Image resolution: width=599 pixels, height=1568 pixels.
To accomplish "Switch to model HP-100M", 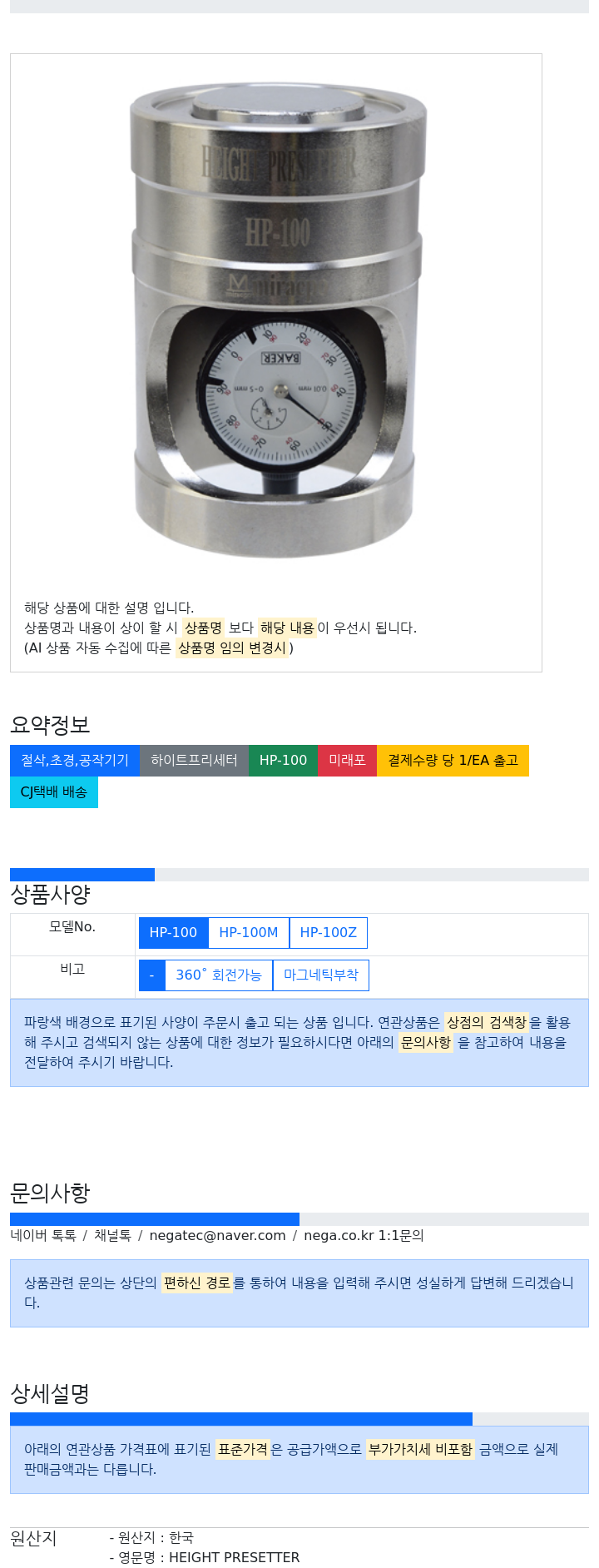I will 249,933.
